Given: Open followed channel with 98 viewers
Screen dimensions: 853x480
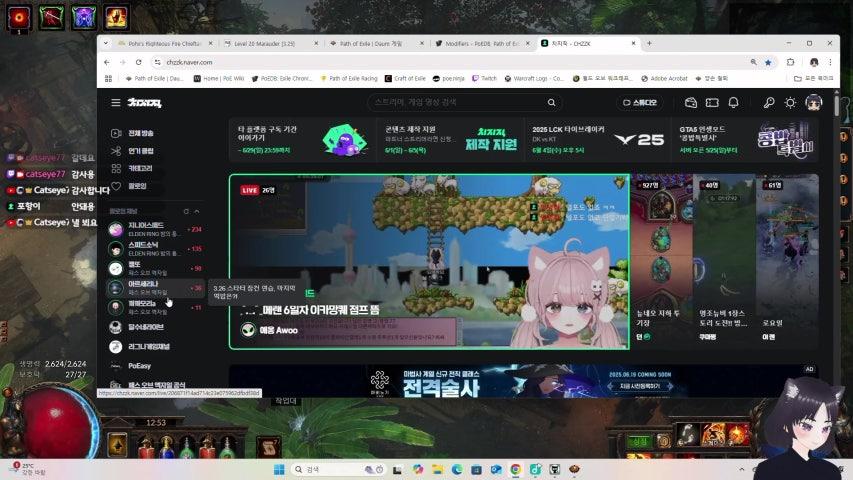Looking at the screenshot, I should pyautogui.click(x=154, y=268).
